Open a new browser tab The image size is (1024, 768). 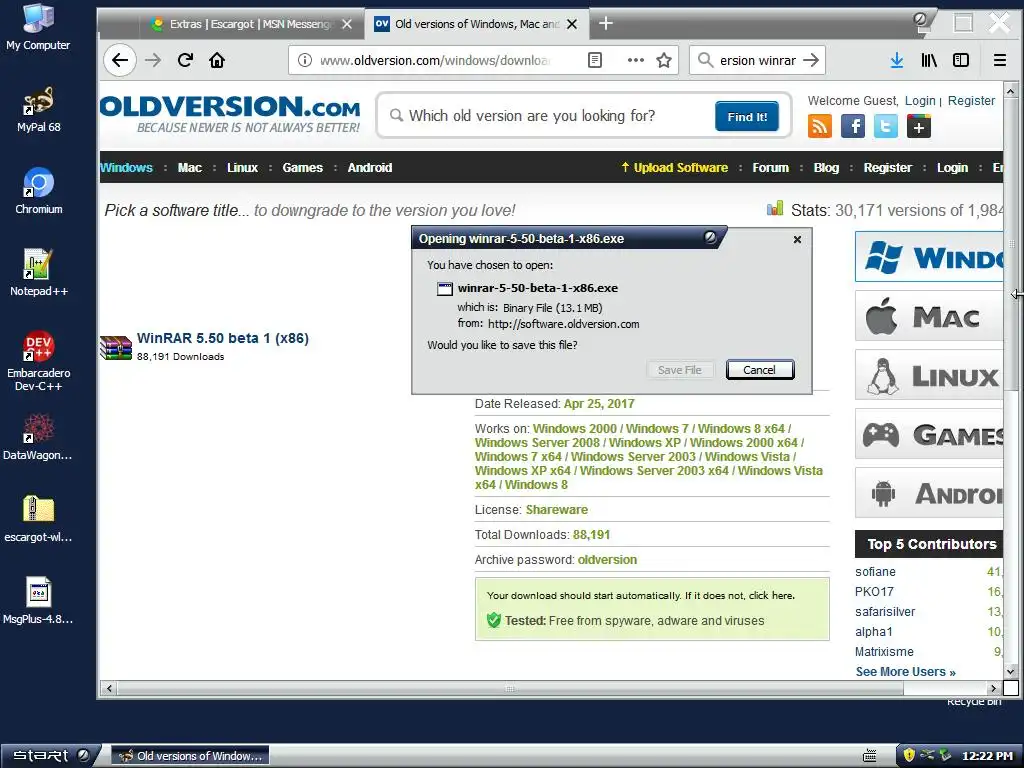tap(606, 24)
